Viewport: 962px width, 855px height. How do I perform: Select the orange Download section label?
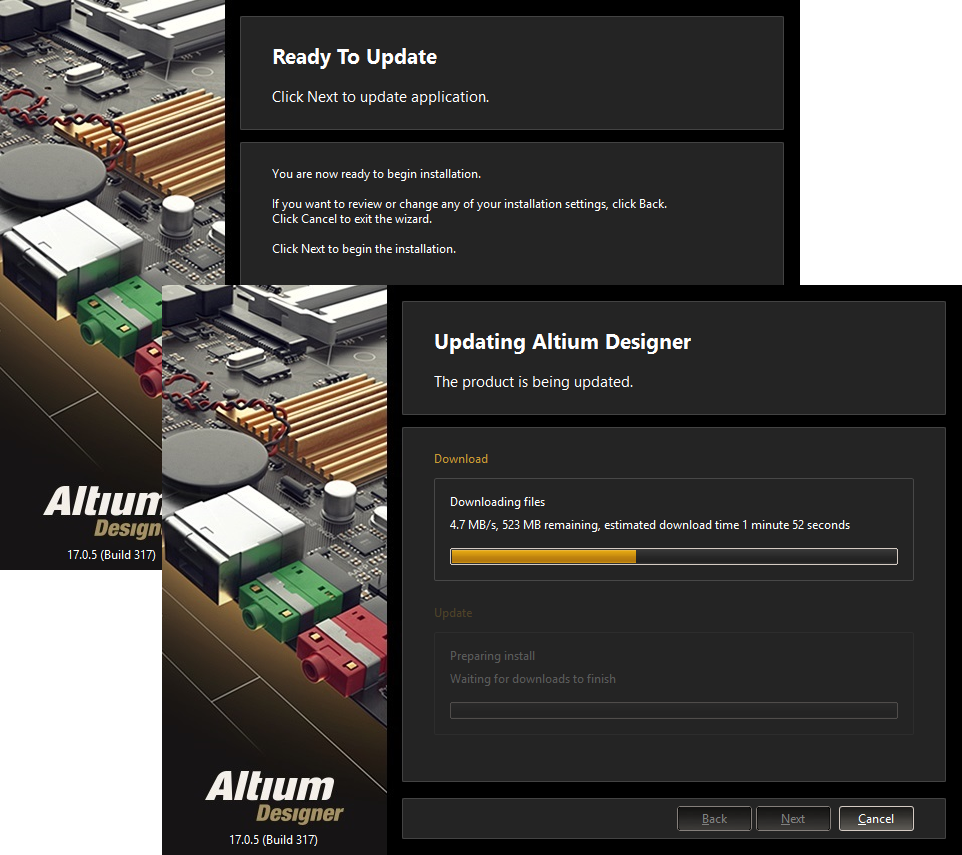pyautogui.click(x=461, y=459)
